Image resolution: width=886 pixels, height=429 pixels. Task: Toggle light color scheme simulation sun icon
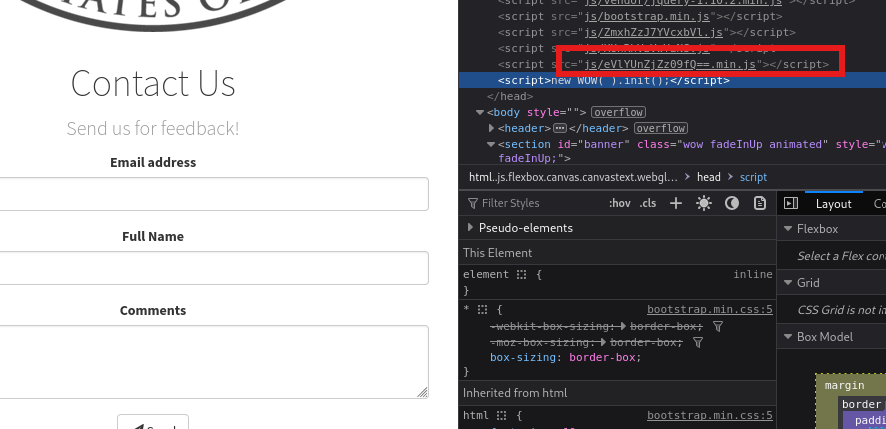click(703, 203)
